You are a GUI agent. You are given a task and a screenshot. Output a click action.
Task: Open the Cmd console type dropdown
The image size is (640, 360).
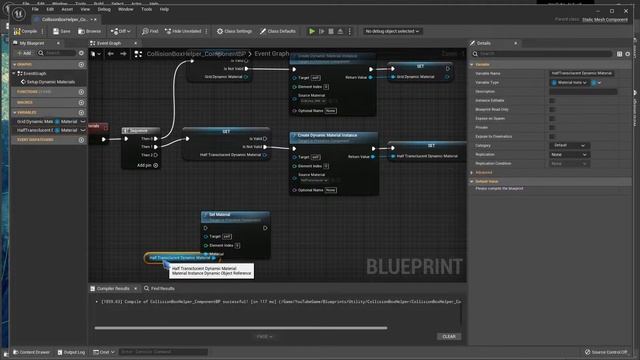click(x=104, y=352)
